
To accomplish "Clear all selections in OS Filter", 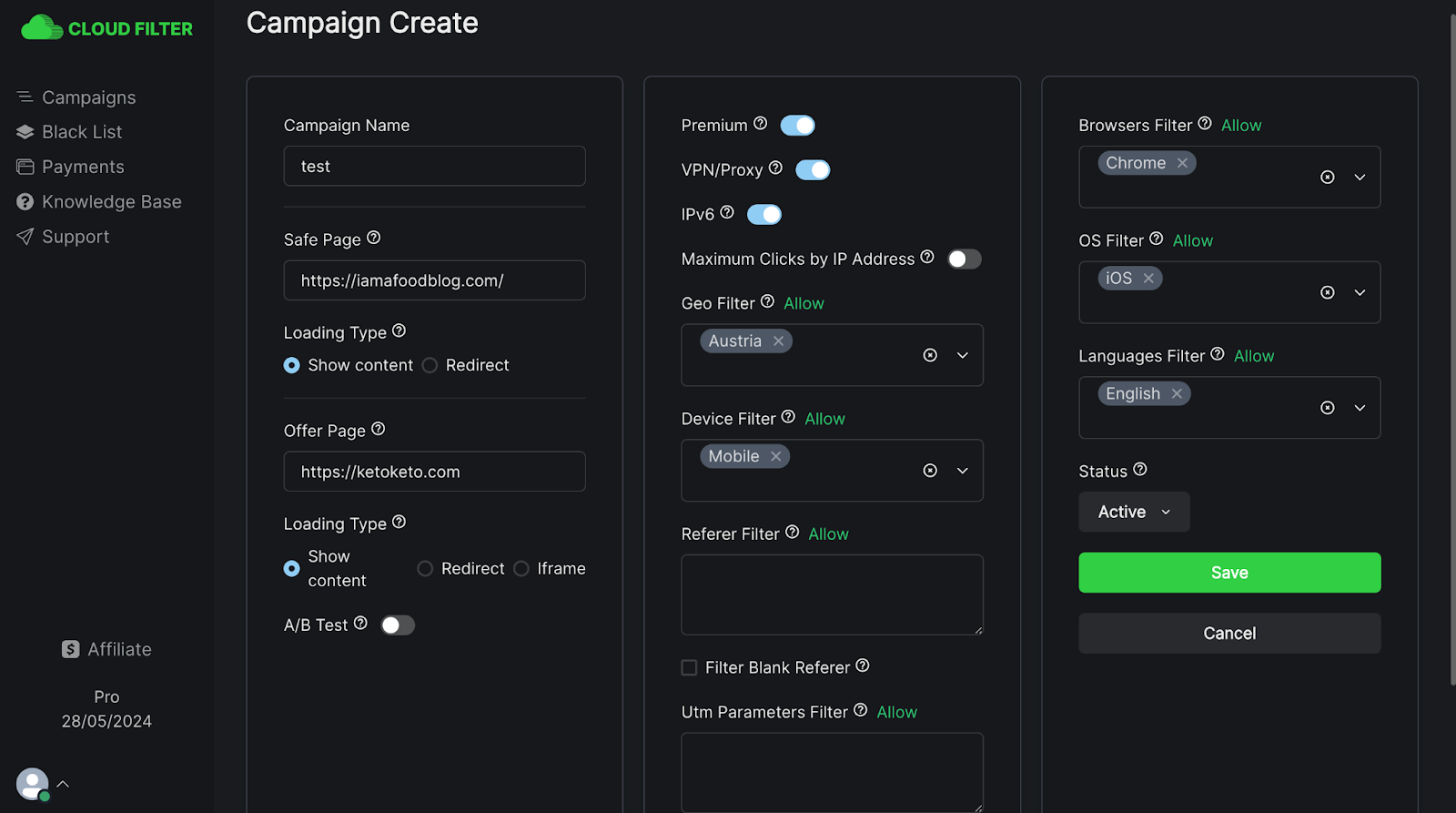I will click(1327, 292).
